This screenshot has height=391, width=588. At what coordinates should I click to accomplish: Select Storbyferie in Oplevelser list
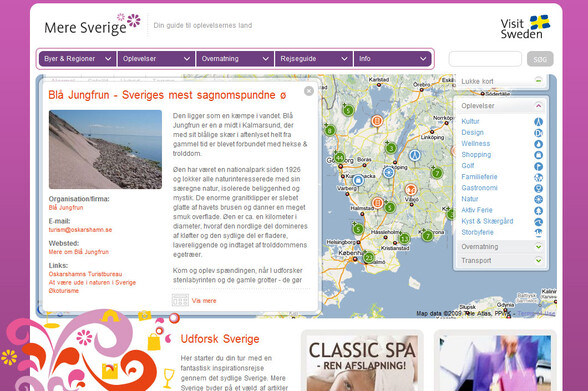(477, 232)
